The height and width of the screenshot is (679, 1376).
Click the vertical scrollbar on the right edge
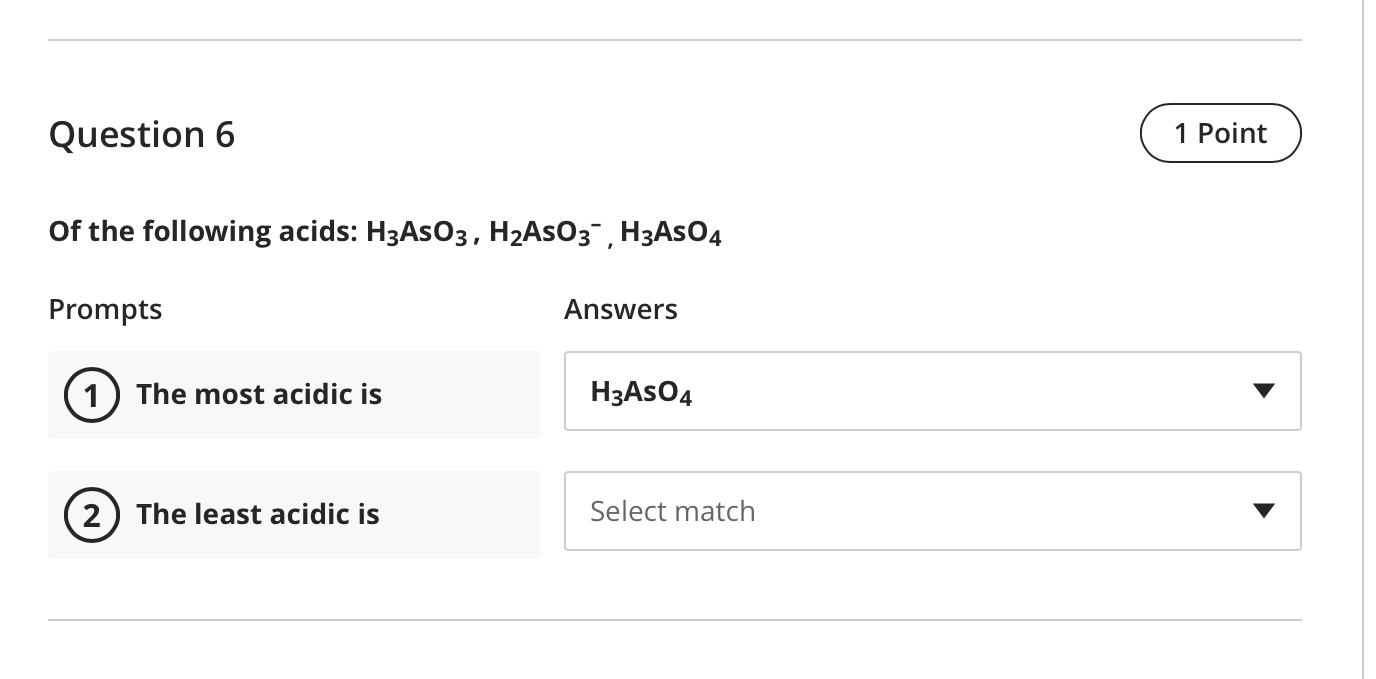[1363, 340]
